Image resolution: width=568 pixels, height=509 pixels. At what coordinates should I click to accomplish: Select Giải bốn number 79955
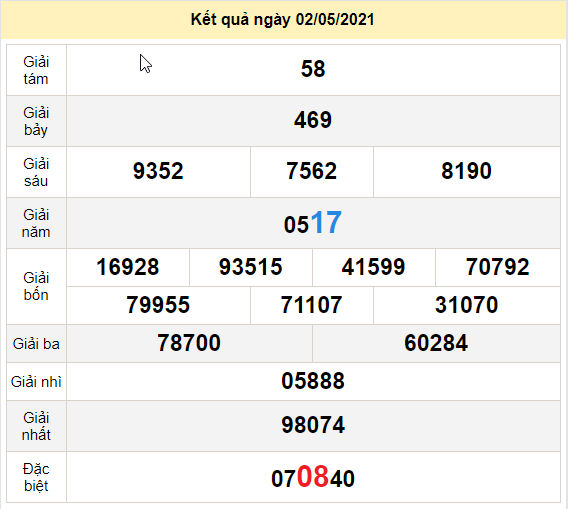(x=158, y=305)
